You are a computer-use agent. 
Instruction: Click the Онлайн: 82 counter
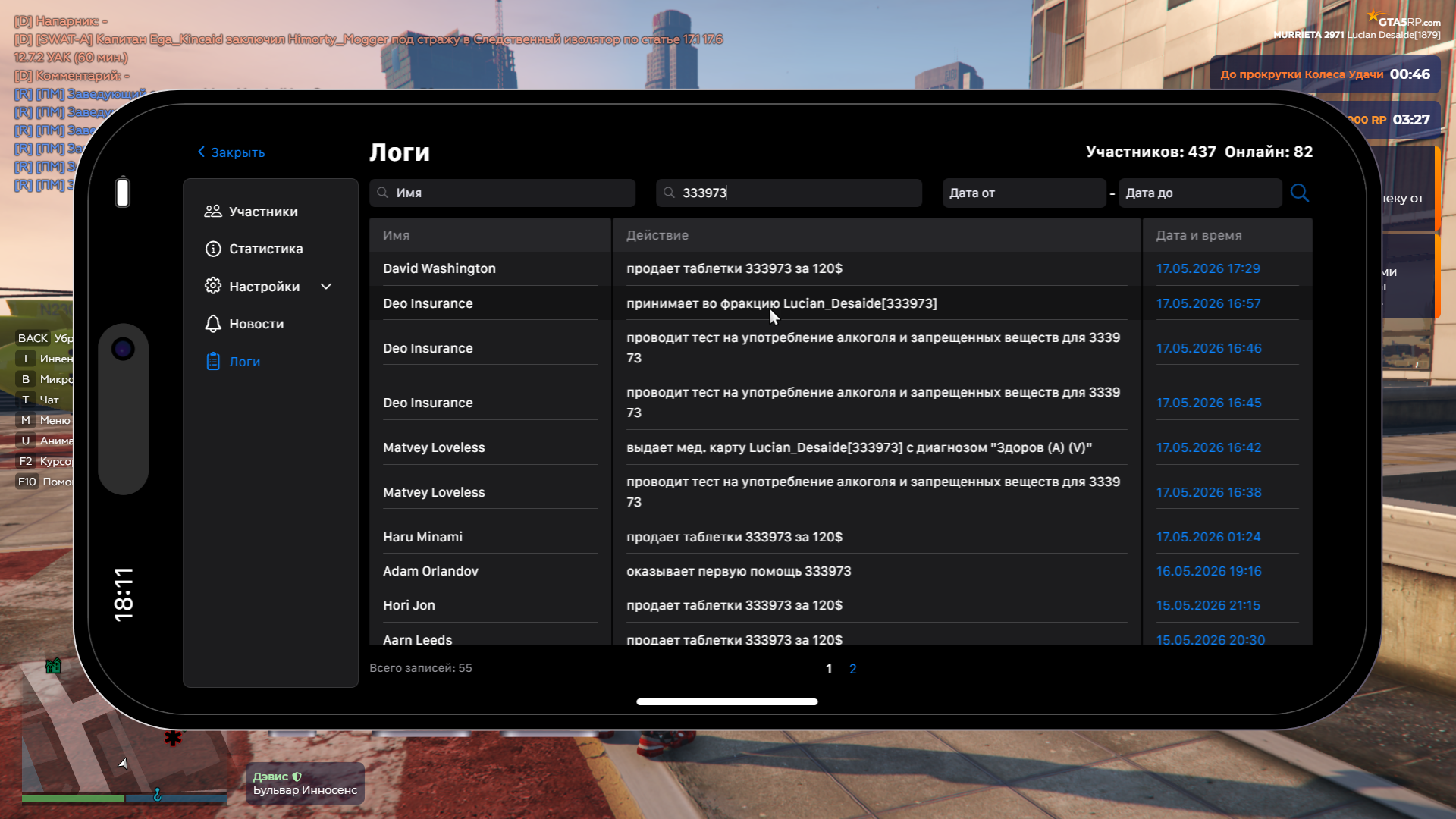(1269, 152)
